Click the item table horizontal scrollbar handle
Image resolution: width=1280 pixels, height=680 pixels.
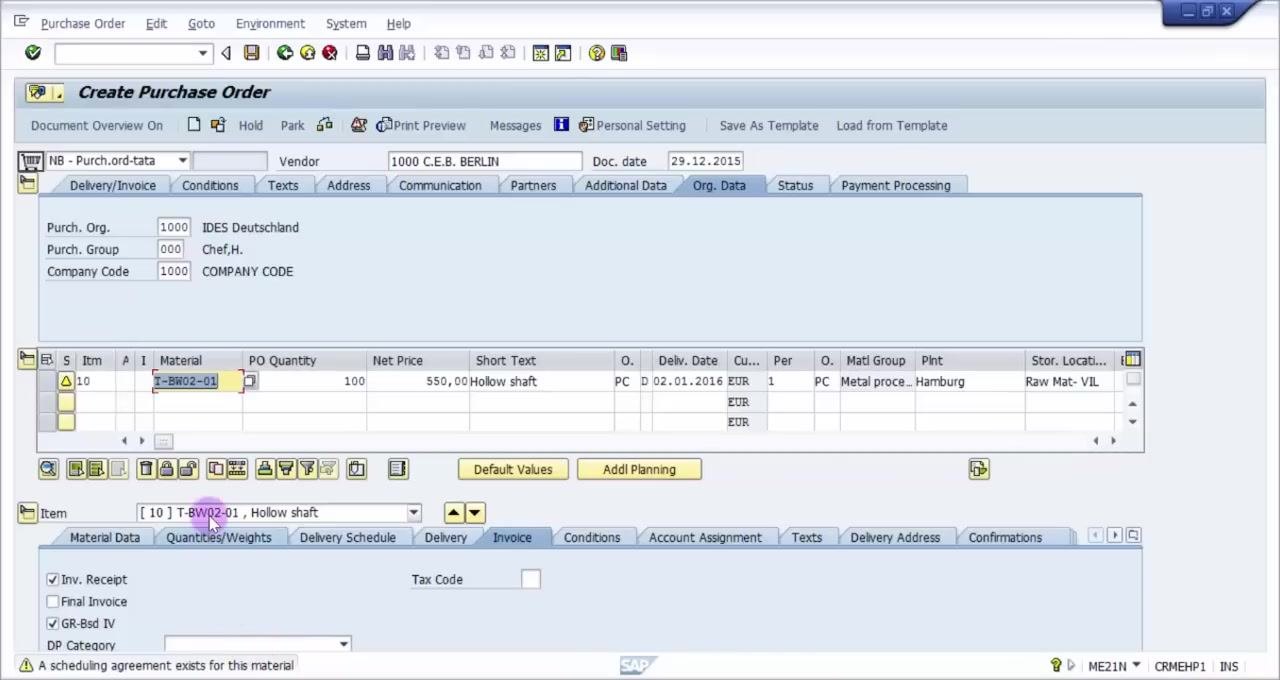tap(163, 441)
